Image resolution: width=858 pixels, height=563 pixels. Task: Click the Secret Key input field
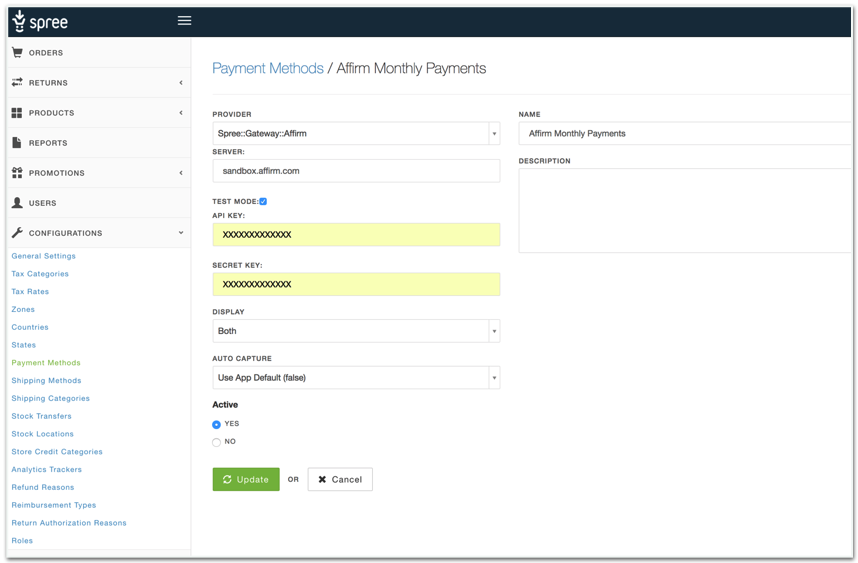point(356,284)
